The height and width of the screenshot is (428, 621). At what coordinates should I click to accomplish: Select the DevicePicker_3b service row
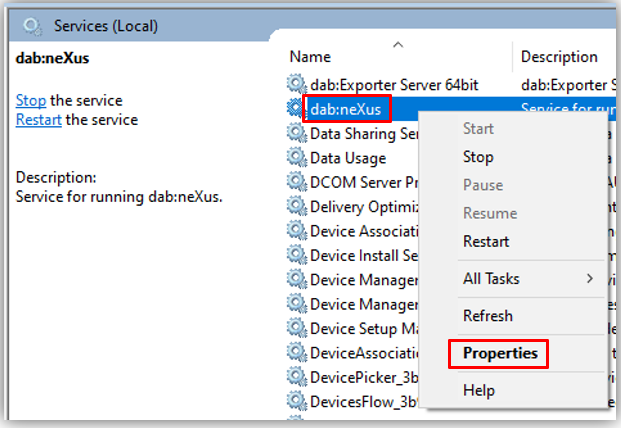pyautogui.click(x=364, y=377)
